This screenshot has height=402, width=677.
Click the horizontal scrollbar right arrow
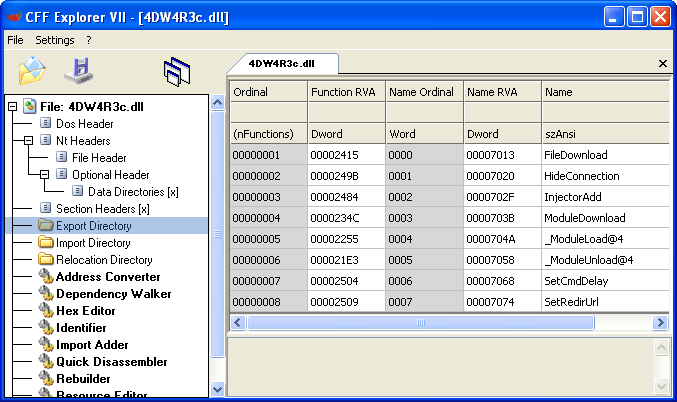660,323
